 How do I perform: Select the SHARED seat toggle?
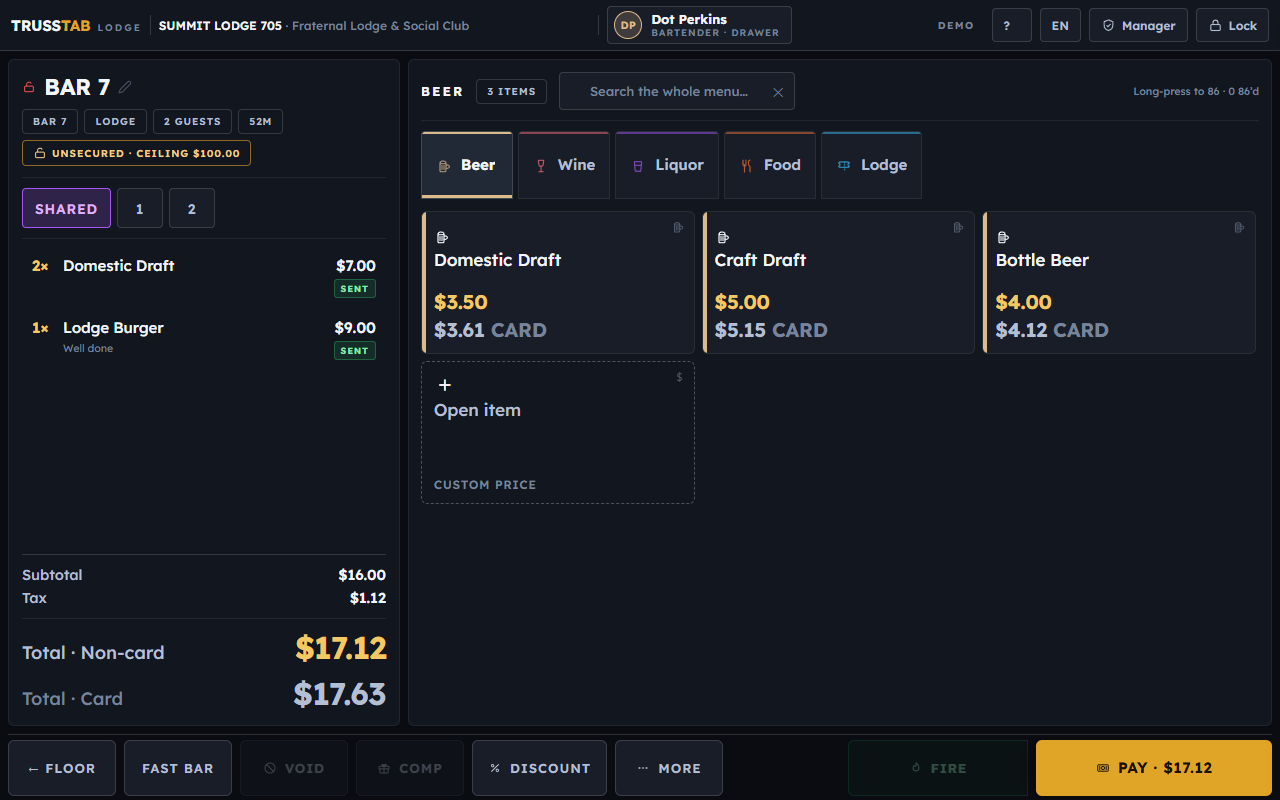coord(66,208)
